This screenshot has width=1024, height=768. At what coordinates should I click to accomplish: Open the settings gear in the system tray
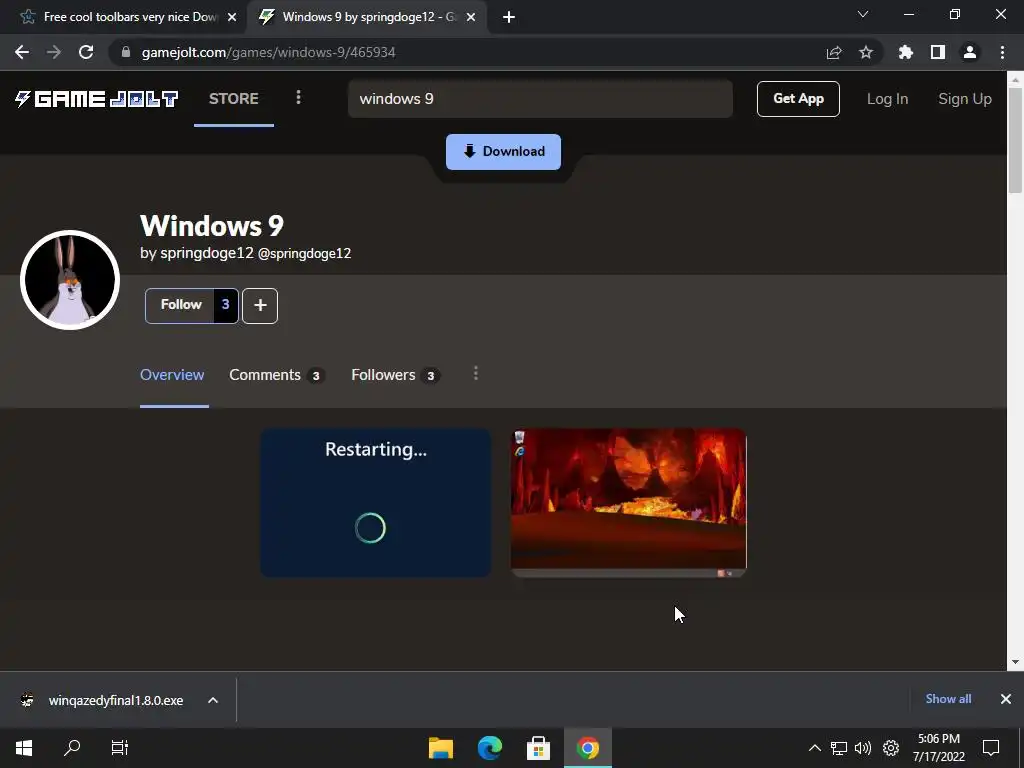pyautogui.click(x=891, y=748)
